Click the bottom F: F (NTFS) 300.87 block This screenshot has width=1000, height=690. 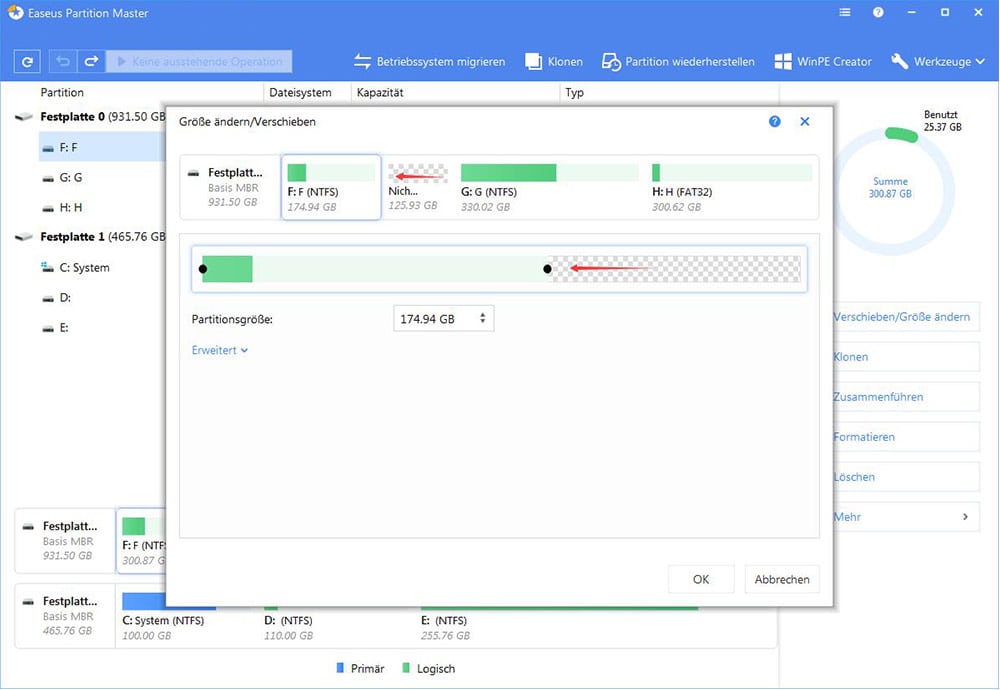click(x=143, y=541)
